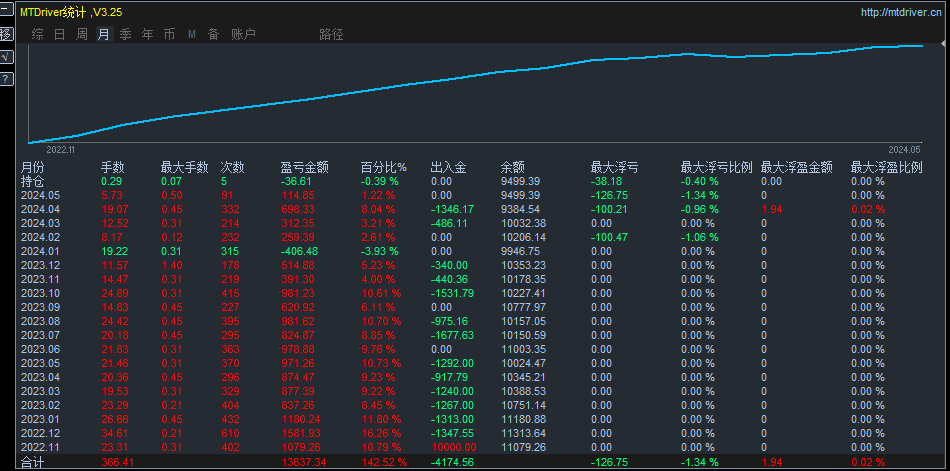Image resolution: width=950 pixels, height=471 pixels.
Task: Switch to the 综 overview tab
Action: coord(37,35)
